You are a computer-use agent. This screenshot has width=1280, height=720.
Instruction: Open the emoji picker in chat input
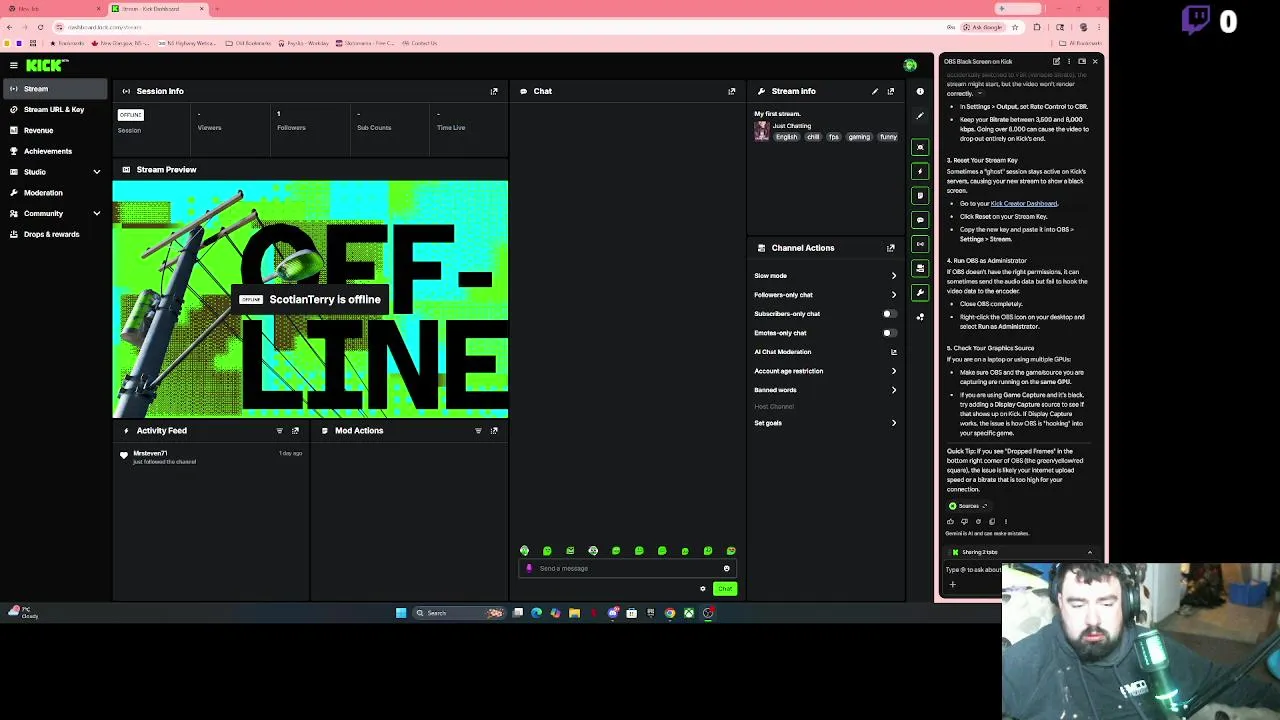(x=727, y=568)
